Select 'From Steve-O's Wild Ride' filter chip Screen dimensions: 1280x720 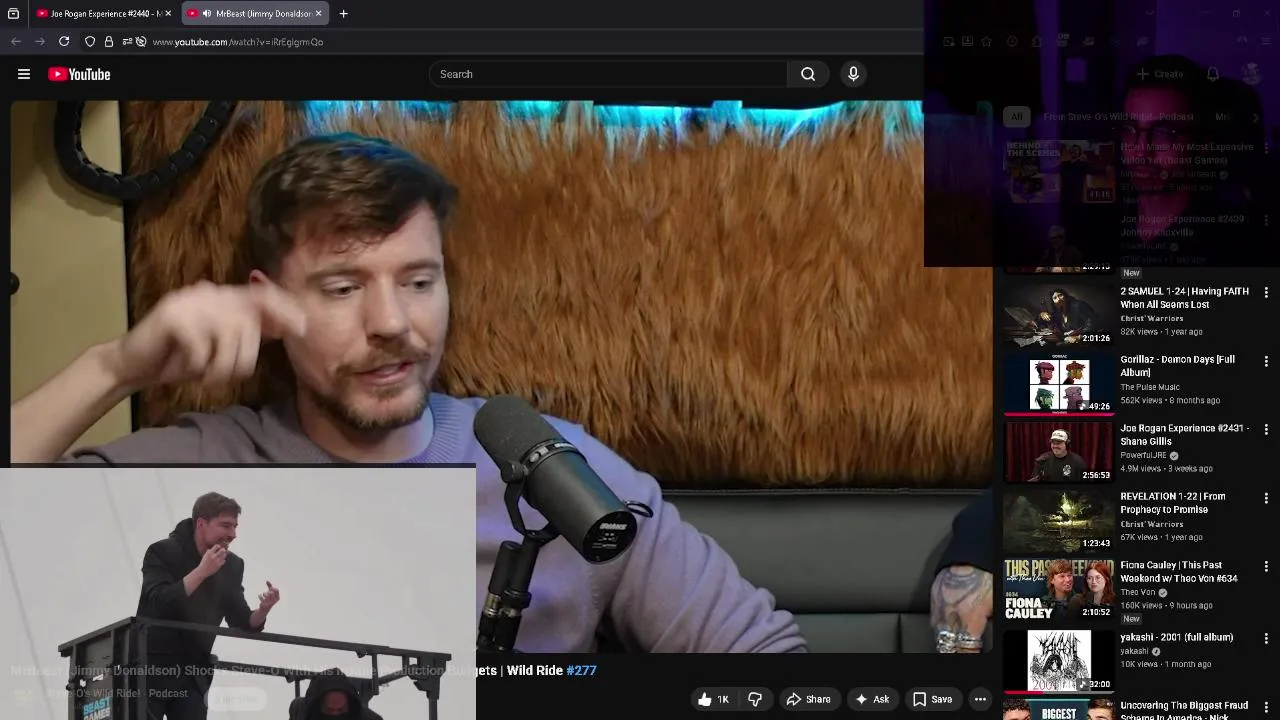(1118, 117)
